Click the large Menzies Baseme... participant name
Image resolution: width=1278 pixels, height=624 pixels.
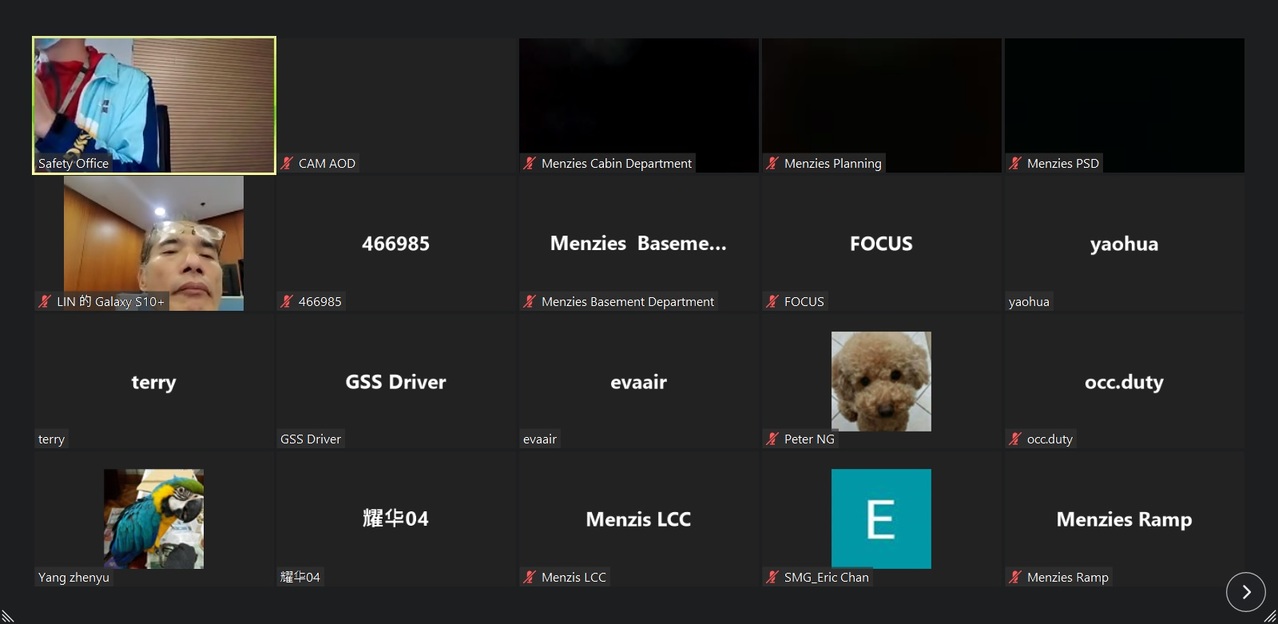coord(638,243)
